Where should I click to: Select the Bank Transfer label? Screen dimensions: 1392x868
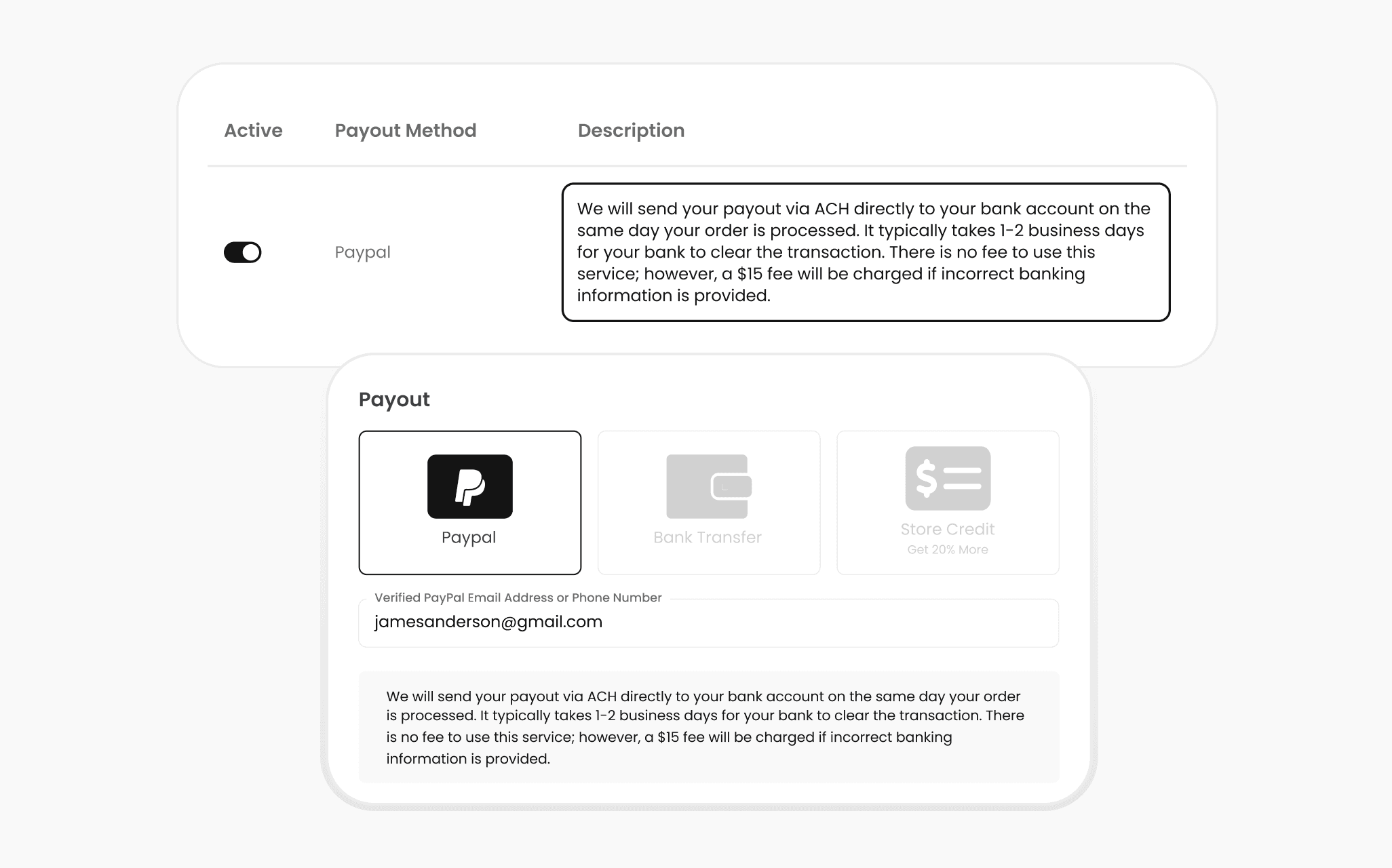708,537
